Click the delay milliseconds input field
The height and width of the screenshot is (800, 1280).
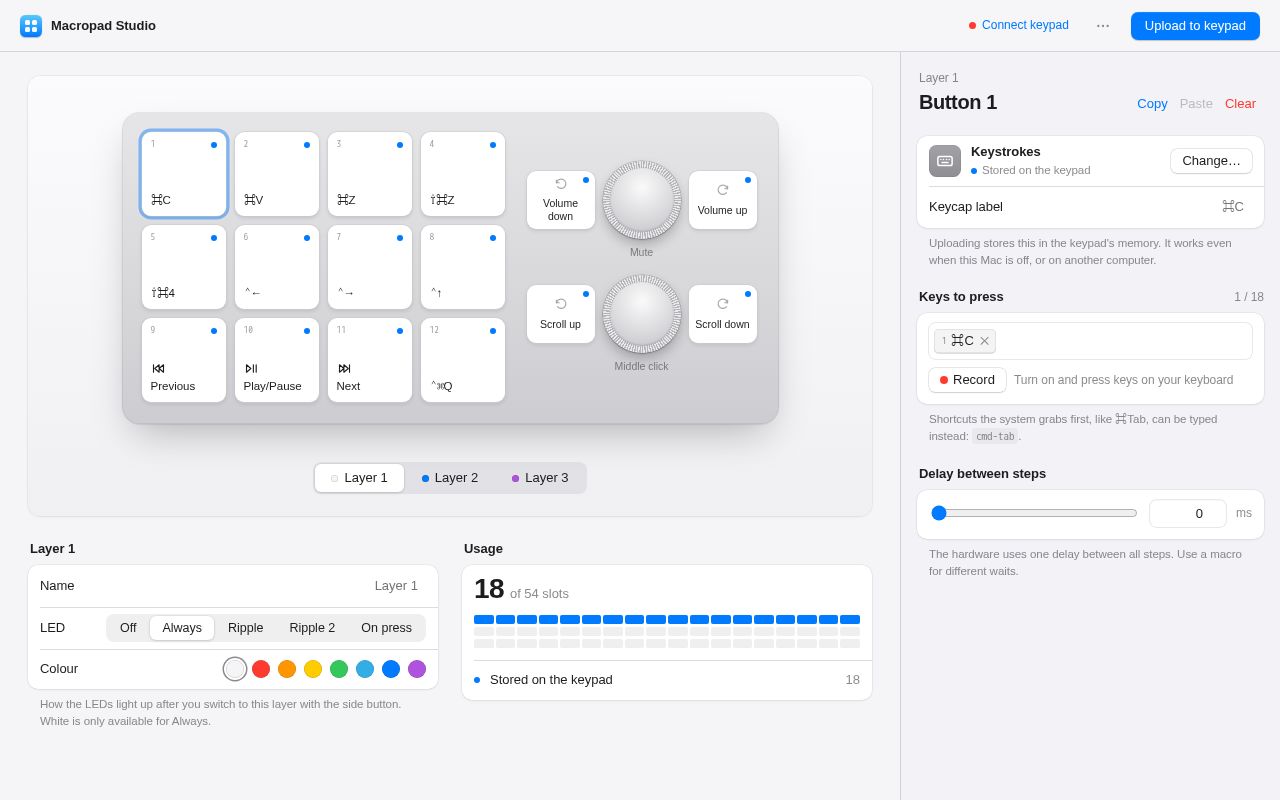click(1188, 513)
